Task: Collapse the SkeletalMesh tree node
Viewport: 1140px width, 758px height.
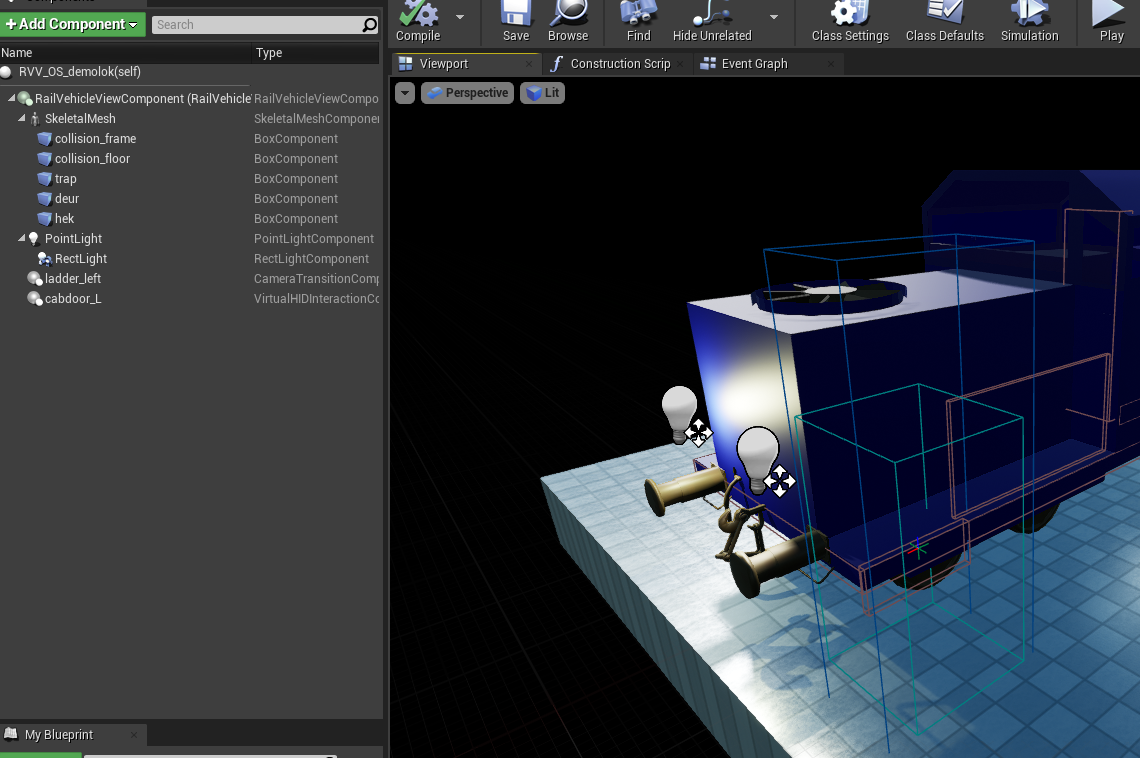Action: pyautogui.click(x=22, y=119)
